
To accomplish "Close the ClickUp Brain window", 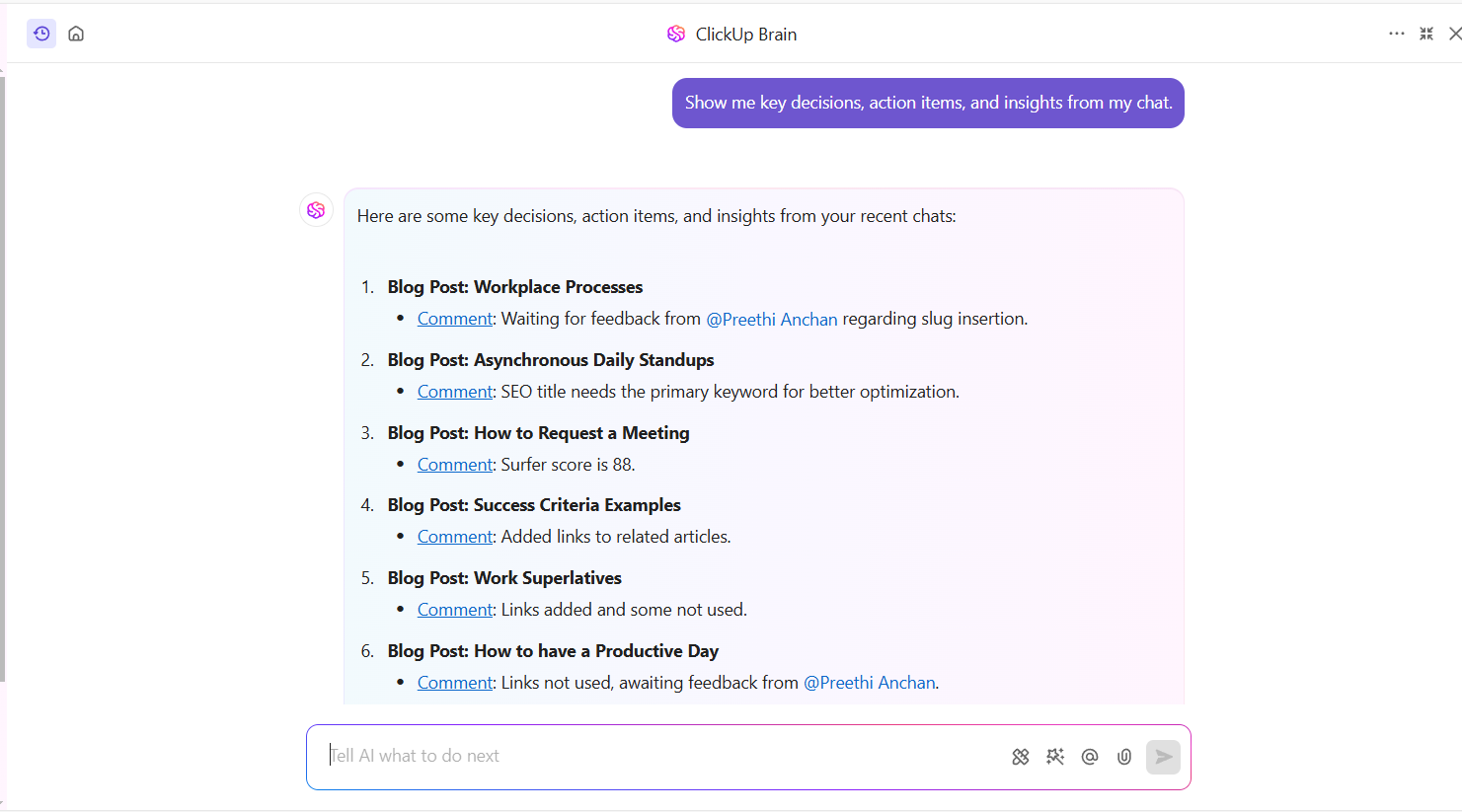I will tap(1454, 34).
